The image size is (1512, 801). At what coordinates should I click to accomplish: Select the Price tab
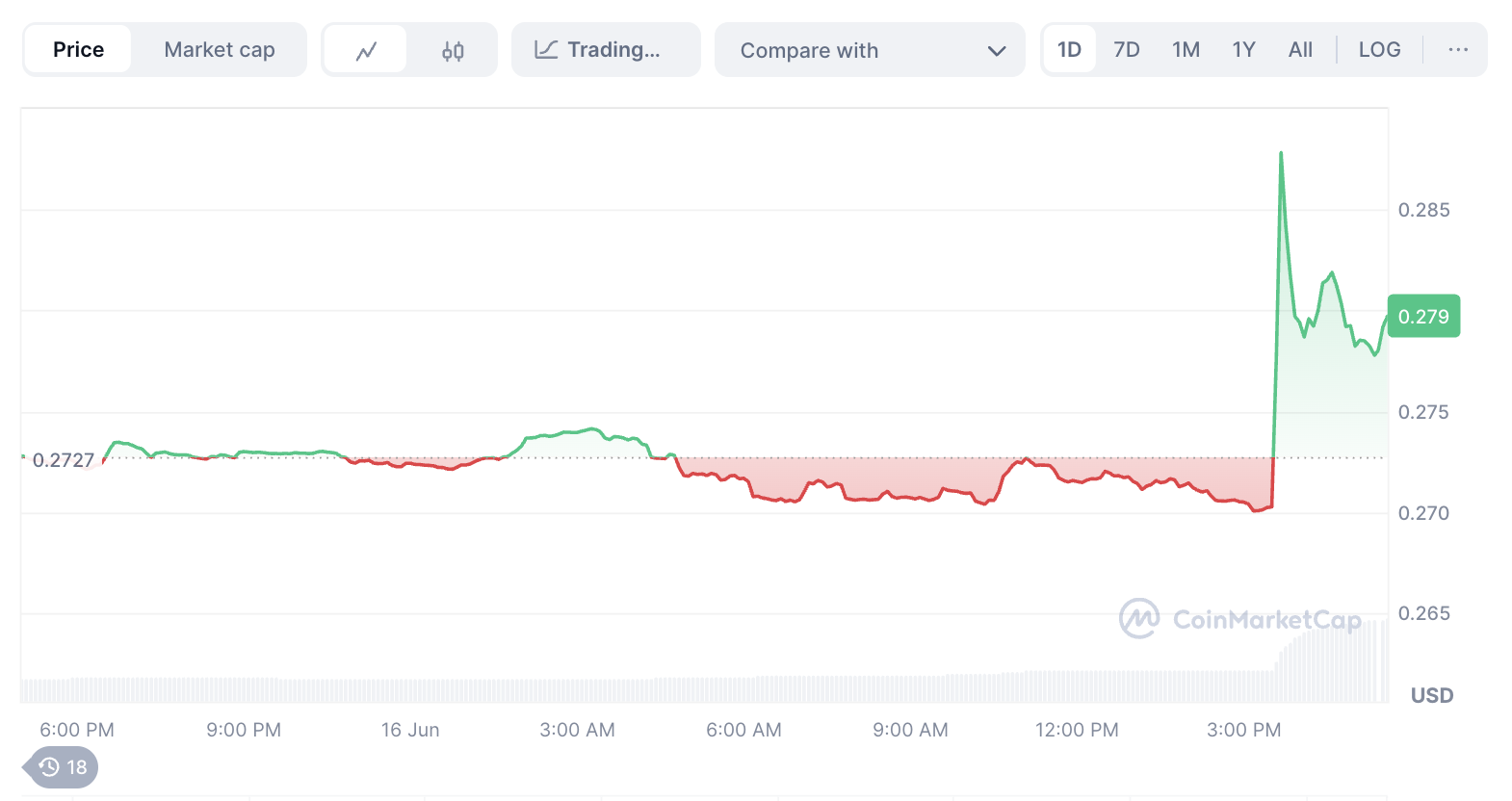[78, 50]
